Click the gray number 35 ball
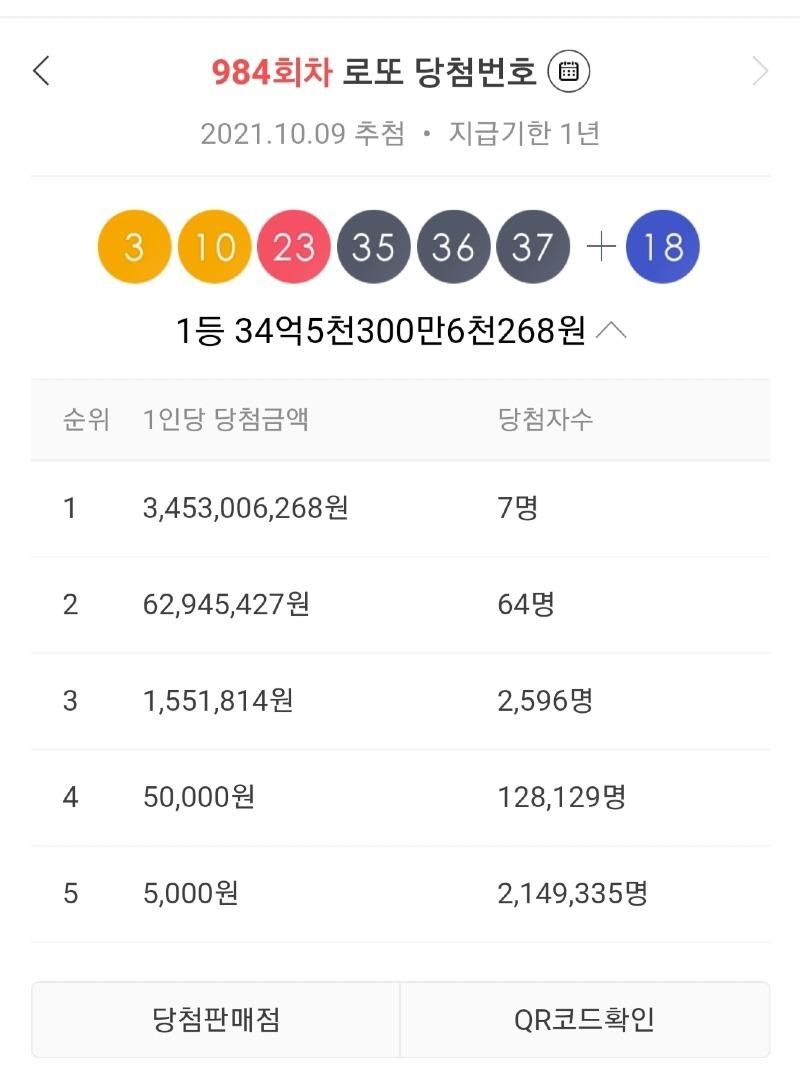The width and height of the screenshot is (800, 1079). point(374,246)
